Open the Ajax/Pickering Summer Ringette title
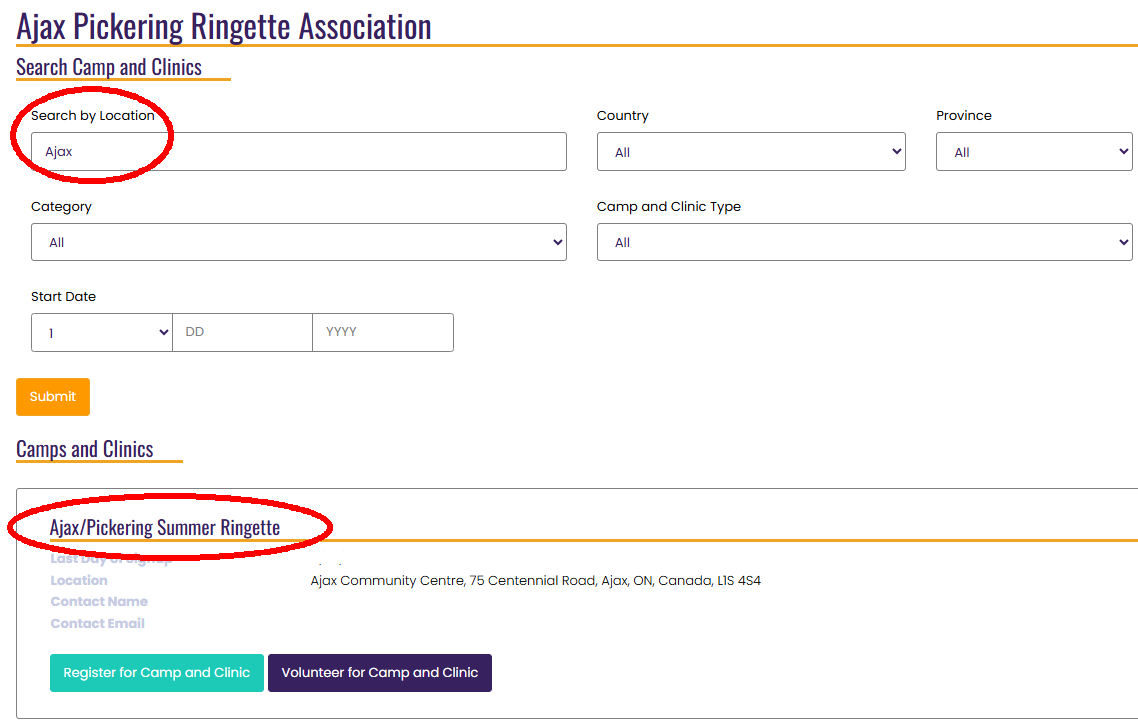This screenshot has height=727, width=1138. pyautogui.click(x=165, y=527)
